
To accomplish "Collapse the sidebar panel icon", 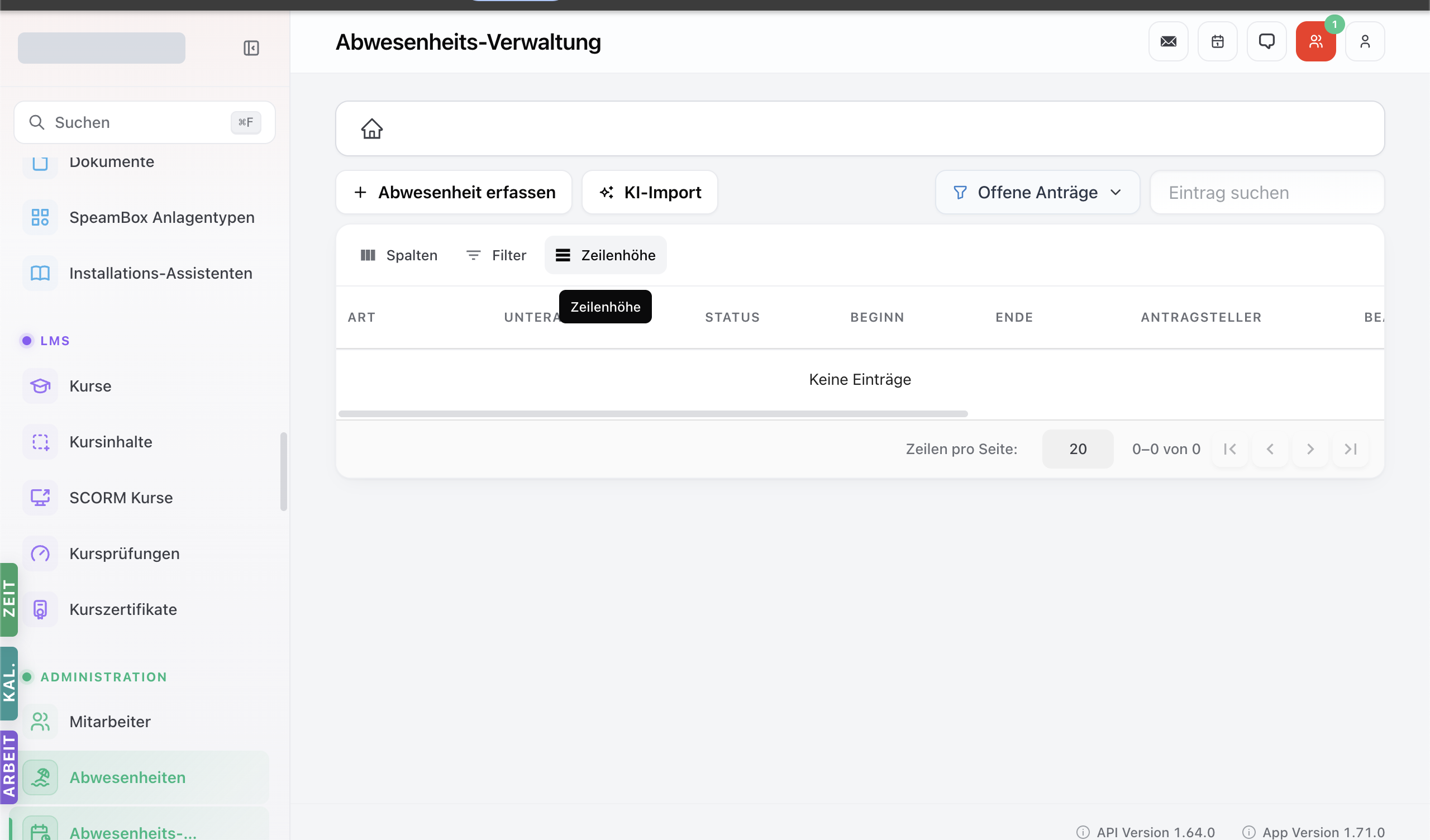I will (251, 47).
